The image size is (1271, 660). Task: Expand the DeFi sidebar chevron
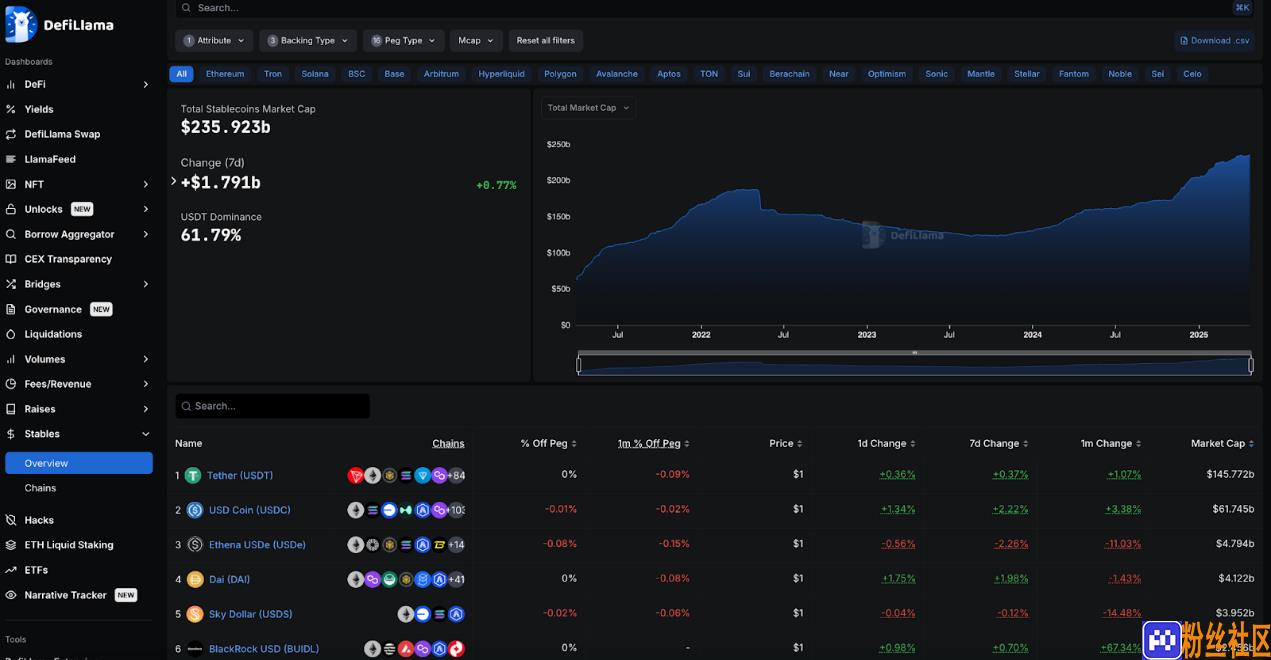click(146, 84)
